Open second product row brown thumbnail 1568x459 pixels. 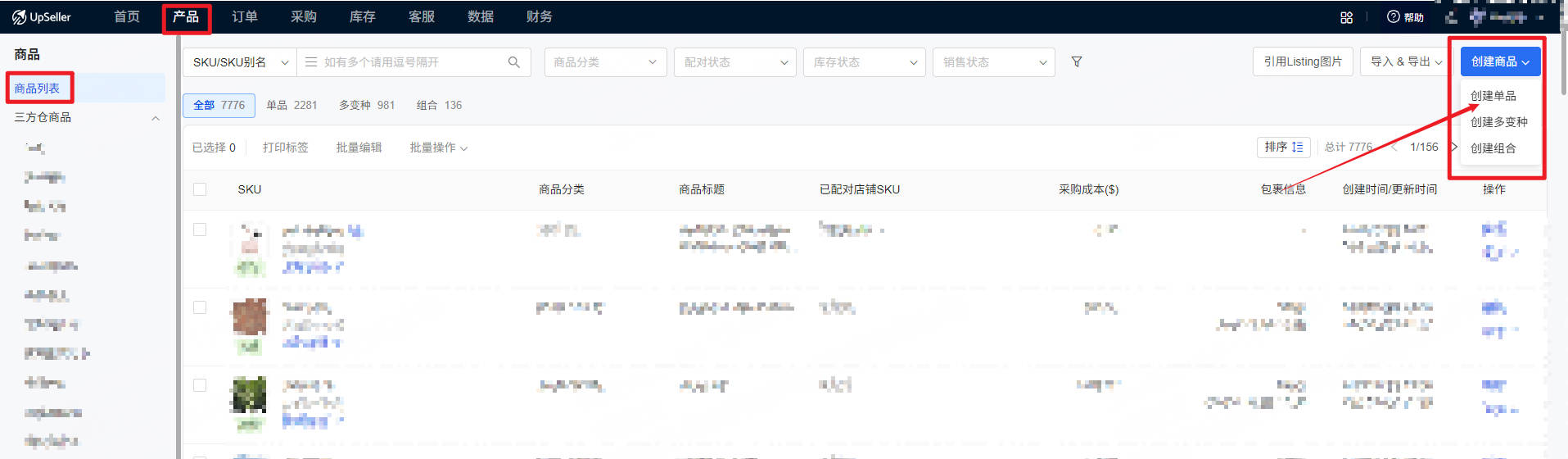pyautogui.click(x=250, y=317)
